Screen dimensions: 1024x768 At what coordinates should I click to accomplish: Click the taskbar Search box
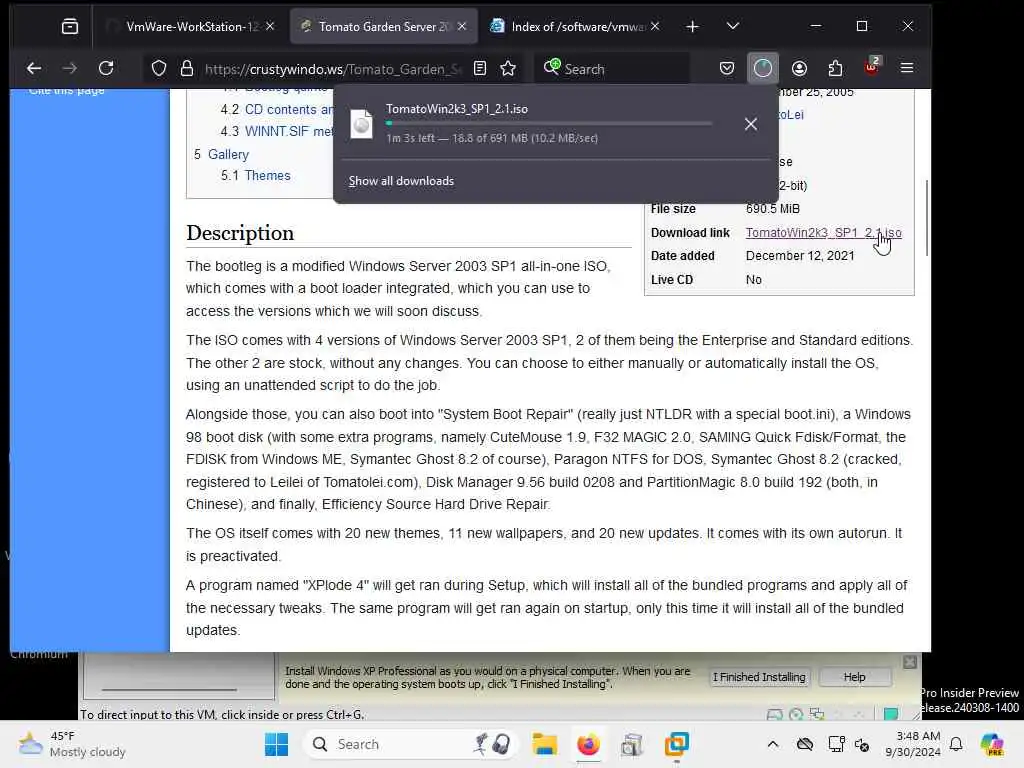pyautogui.click(x=409, y=744)
